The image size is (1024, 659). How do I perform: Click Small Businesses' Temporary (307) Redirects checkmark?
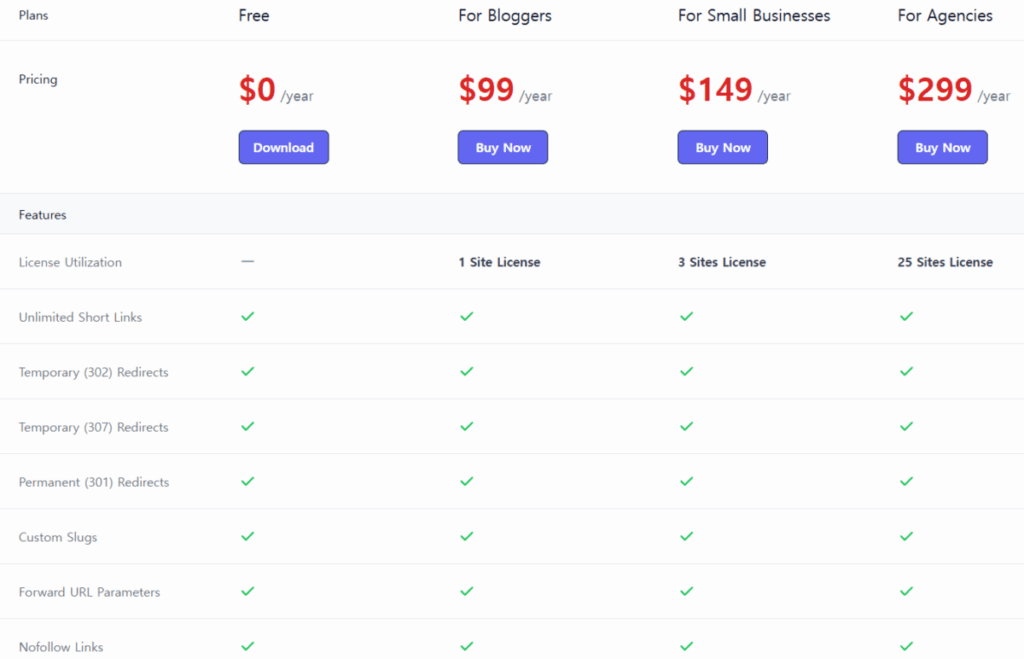click(686, 426)
